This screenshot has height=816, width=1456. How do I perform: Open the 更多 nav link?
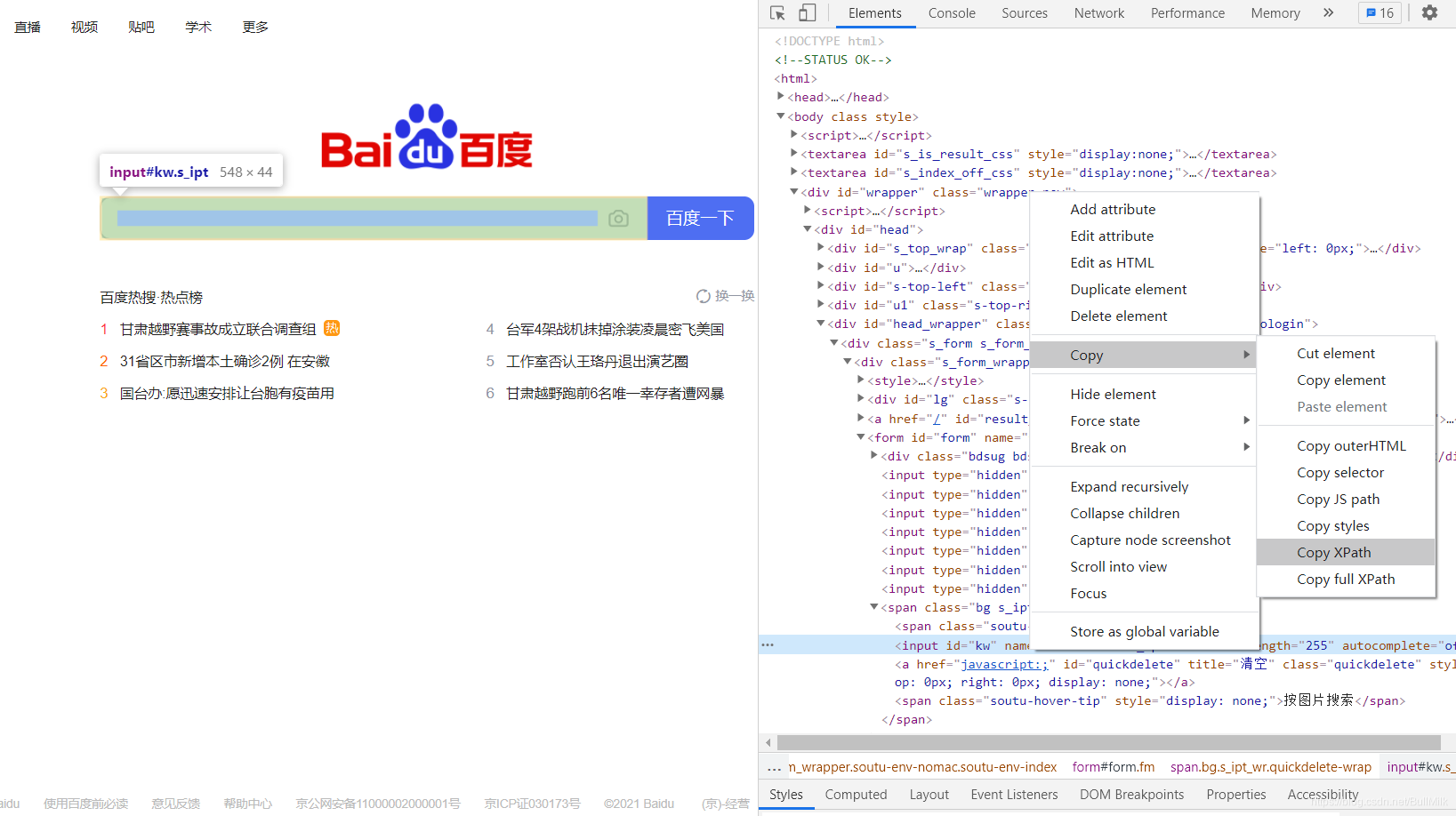pos(255,28)
